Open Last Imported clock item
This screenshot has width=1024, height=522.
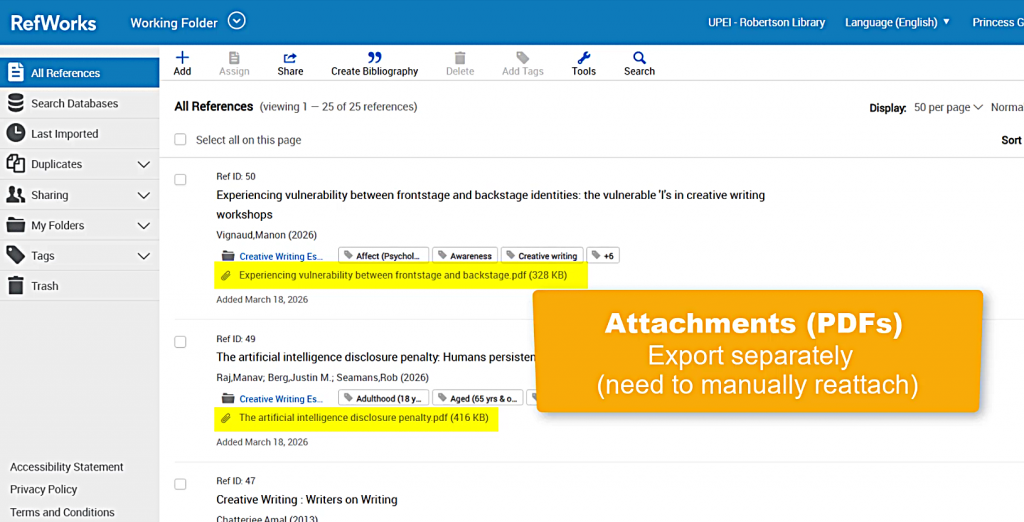click(x=64, y=134)
